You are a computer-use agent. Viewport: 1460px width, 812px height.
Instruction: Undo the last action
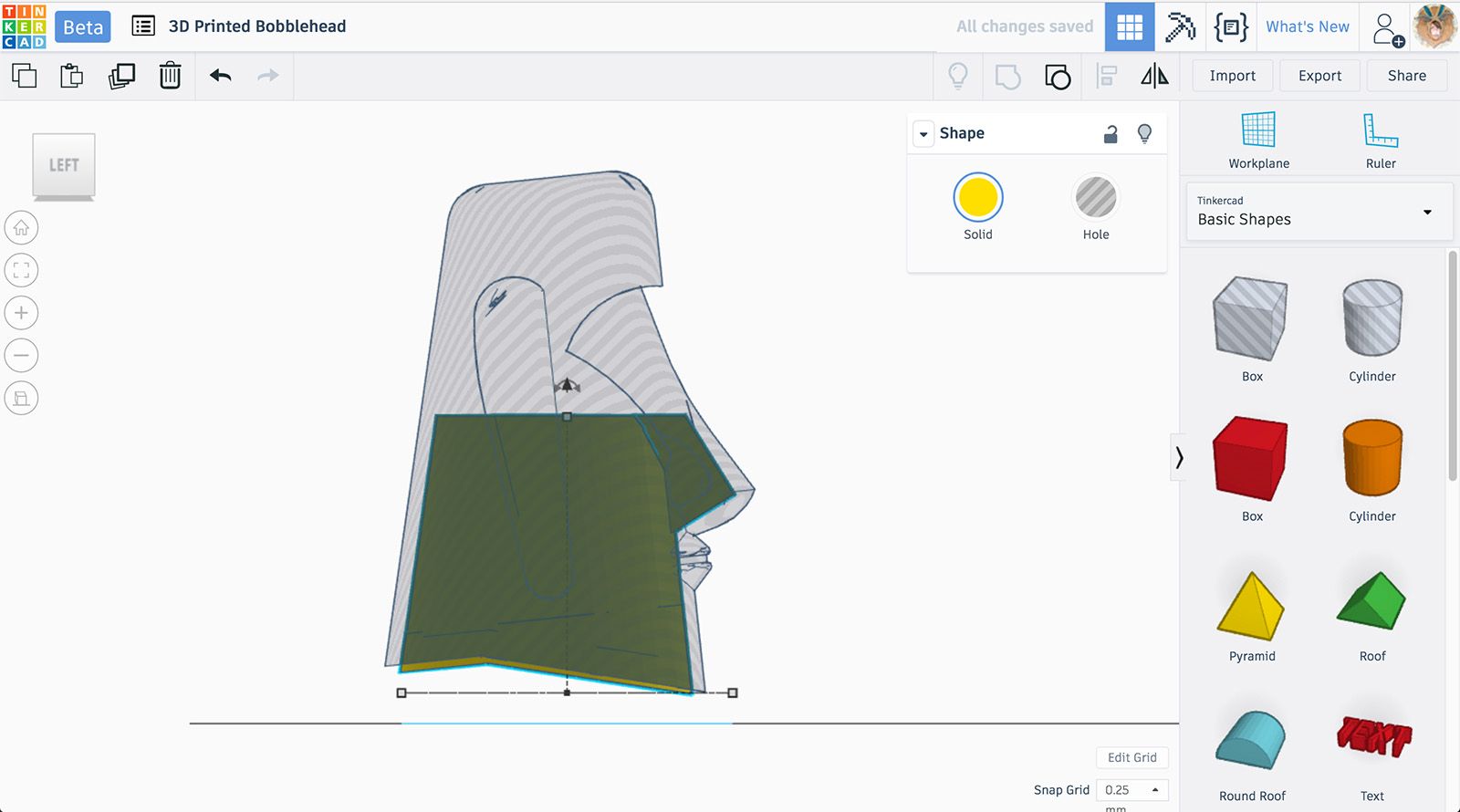(221, 76)
